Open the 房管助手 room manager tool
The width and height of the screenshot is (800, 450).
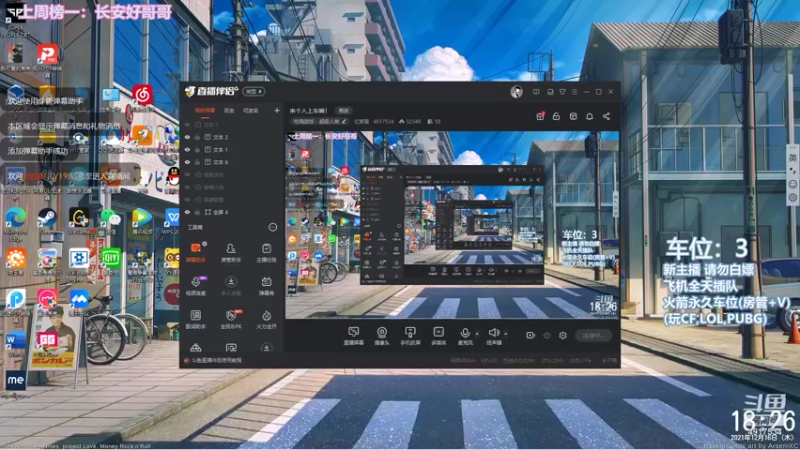pyautogui.click(x=231, y=253)
